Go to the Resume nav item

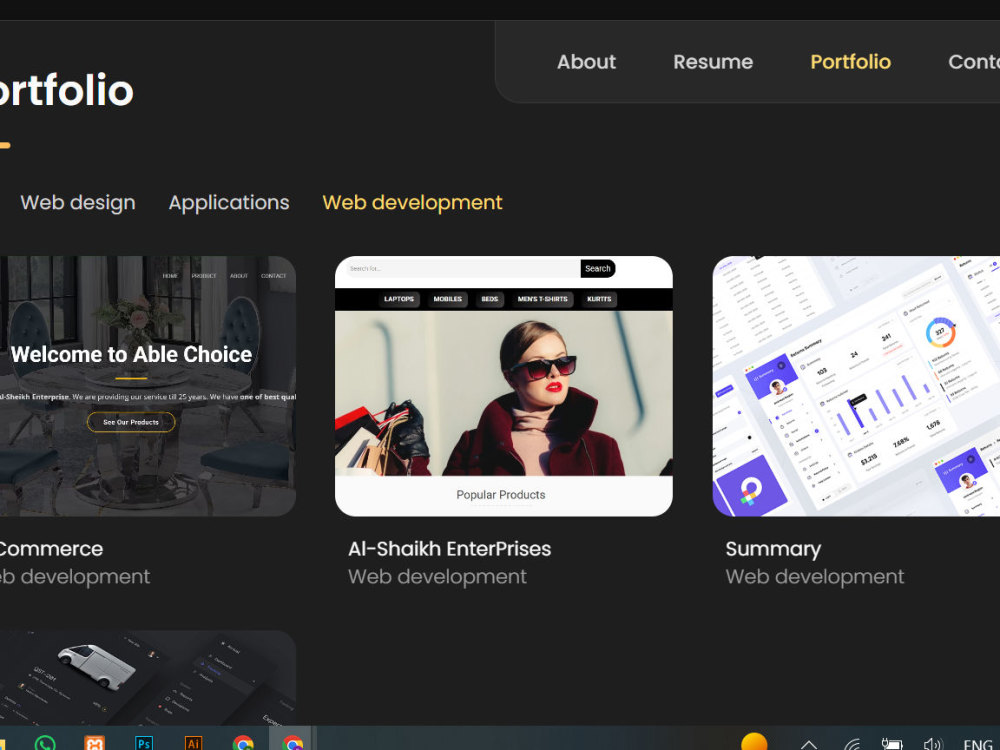click(x=713, y=62)
